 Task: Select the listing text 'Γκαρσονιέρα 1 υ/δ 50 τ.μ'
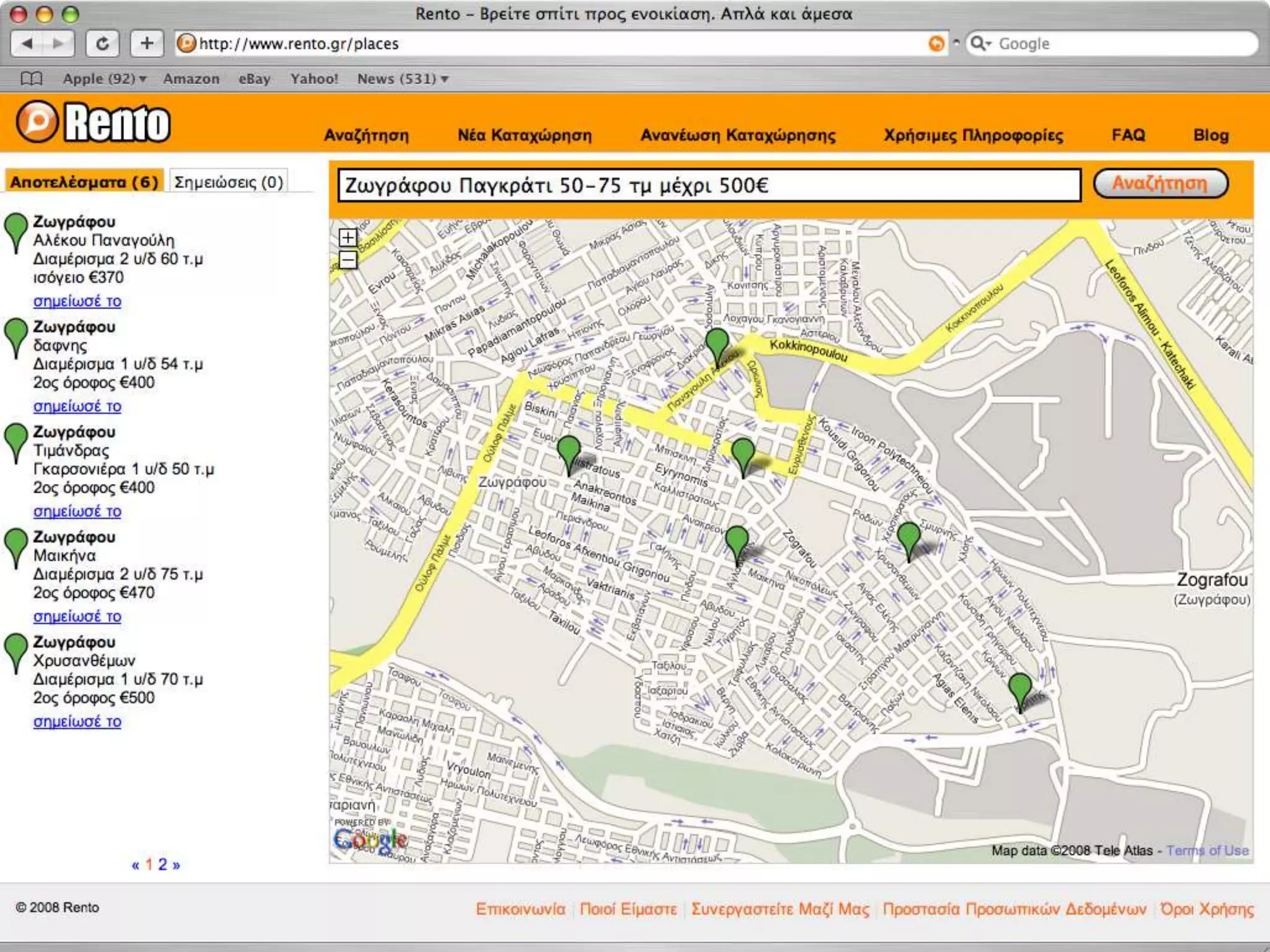coord(123,469)
